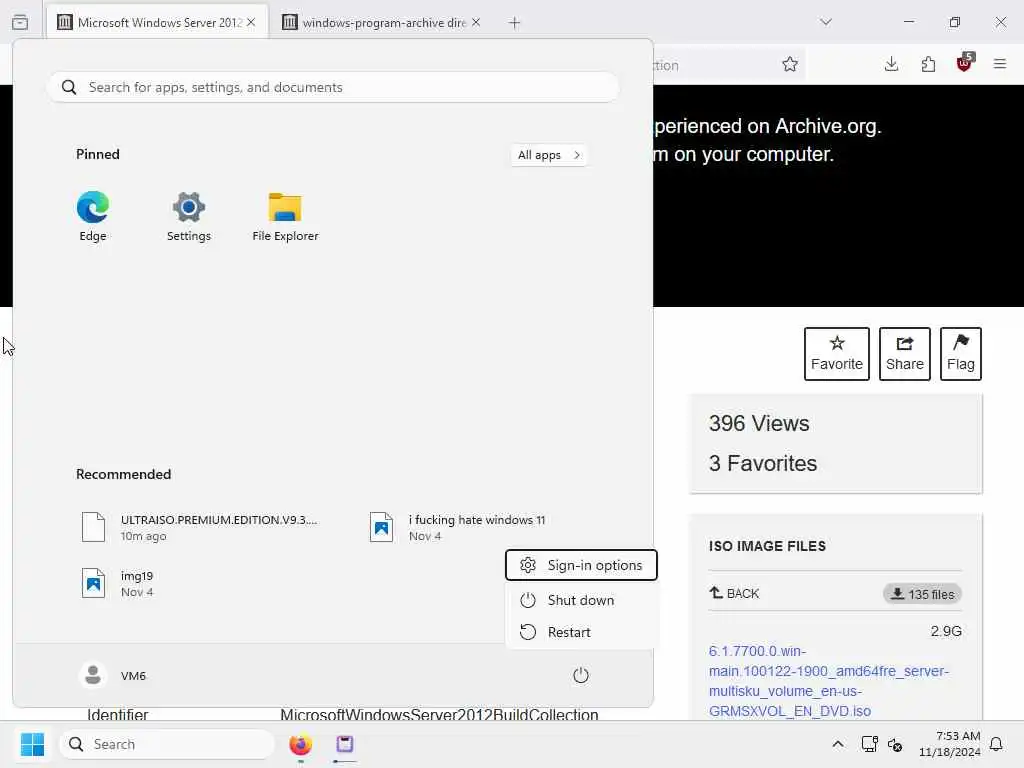Click the uBlock Origin shield icon
Screen dimensions: 1024x768
coord(965,63)
